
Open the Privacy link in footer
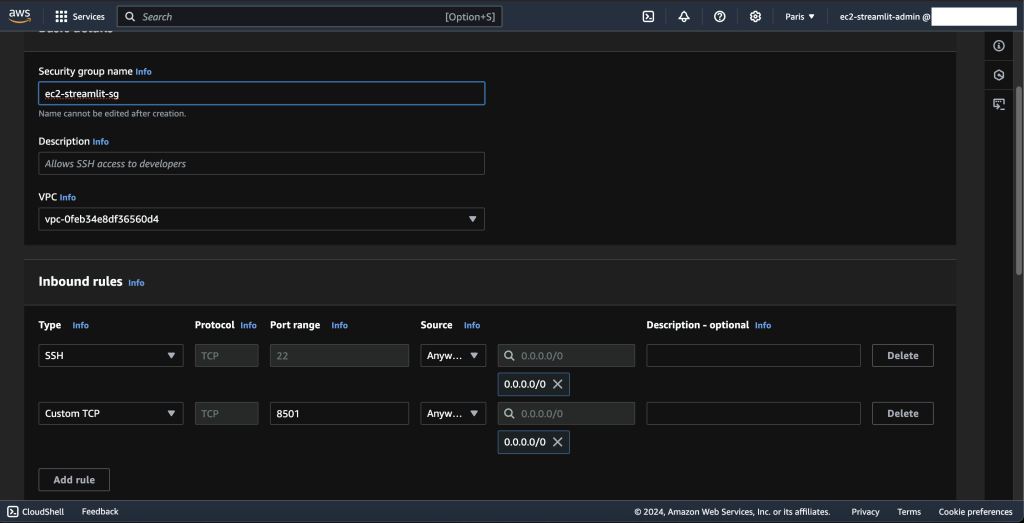[865, 512]
